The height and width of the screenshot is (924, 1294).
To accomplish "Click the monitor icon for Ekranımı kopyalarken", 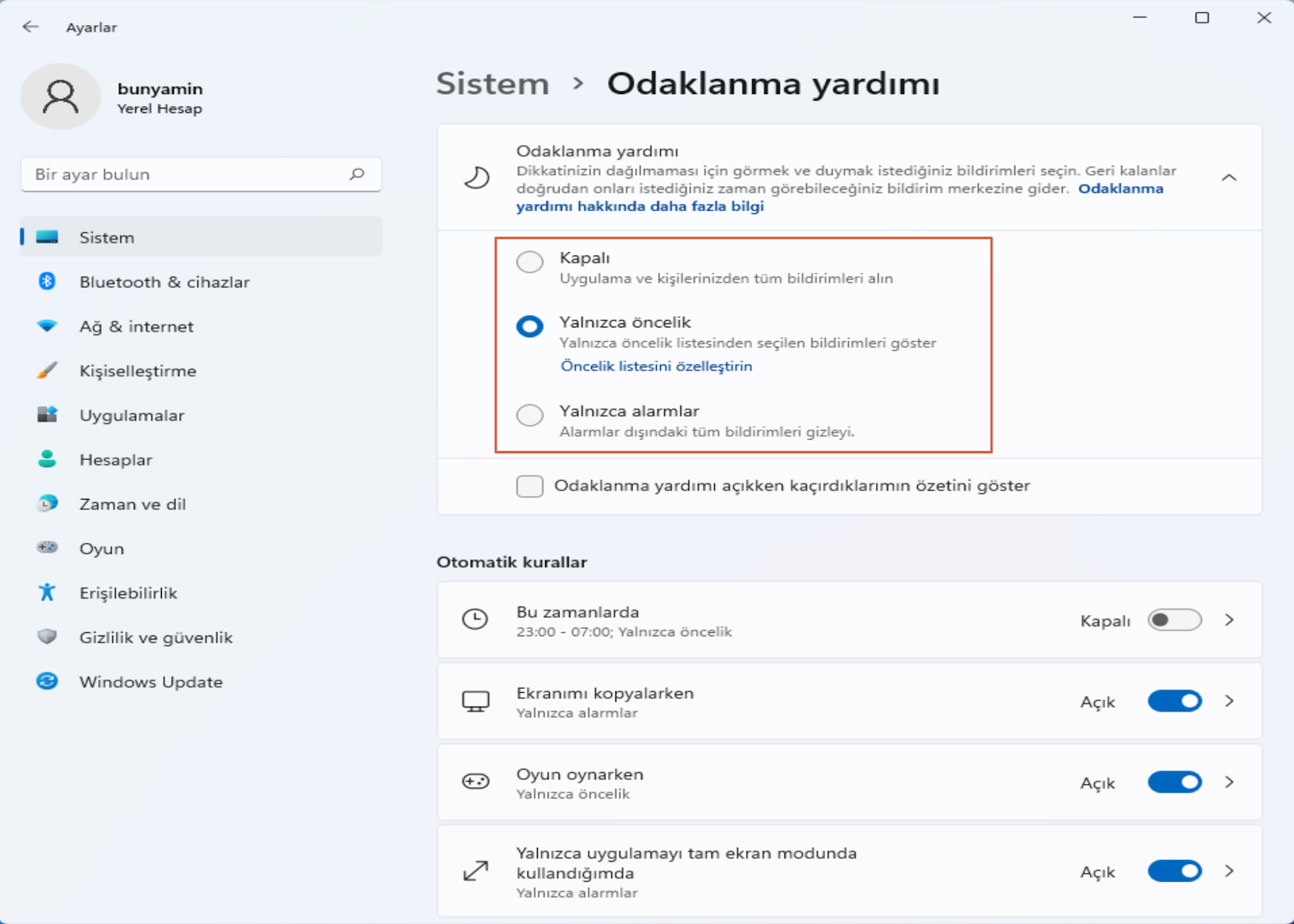I will (476, 702).
